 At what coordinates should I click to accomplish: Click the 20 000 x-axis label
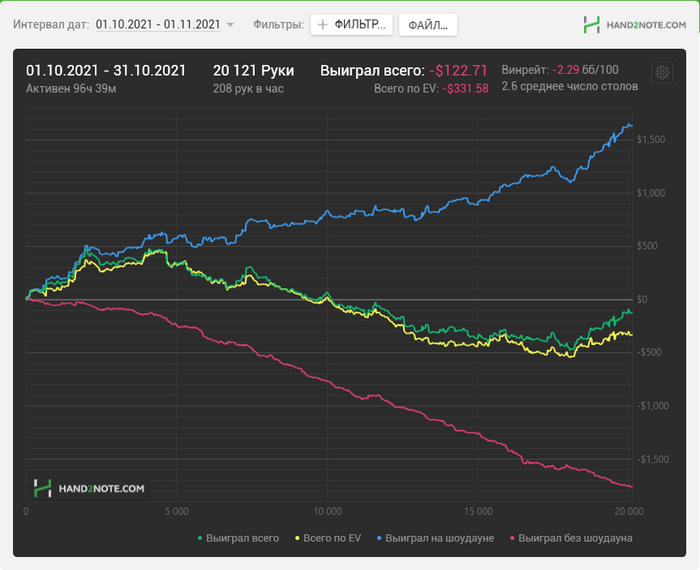pos(629,512)
